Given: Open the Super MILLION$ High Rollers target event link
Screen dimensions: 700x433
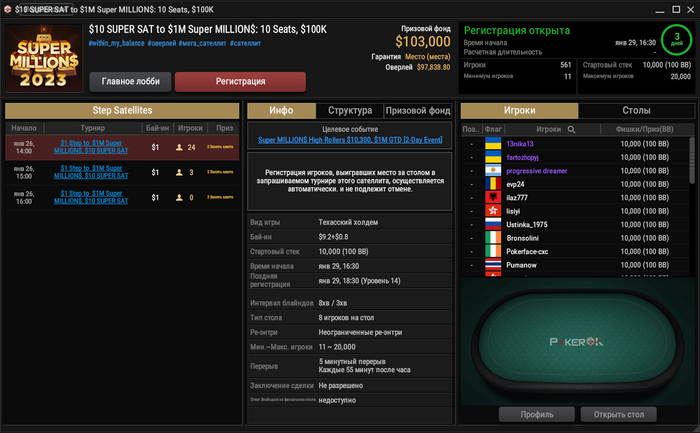Looking at the screenshot, I should 350,140.
